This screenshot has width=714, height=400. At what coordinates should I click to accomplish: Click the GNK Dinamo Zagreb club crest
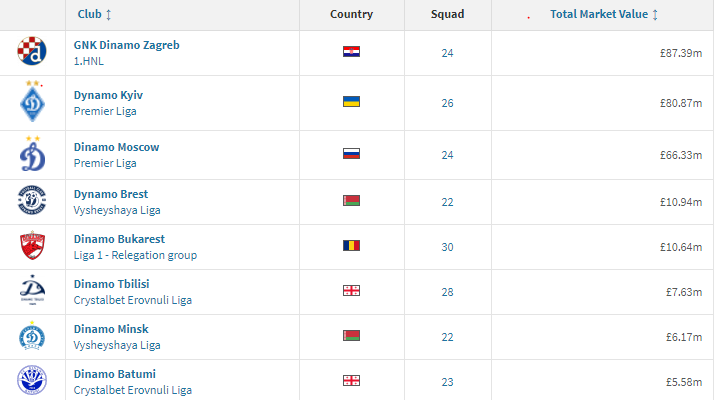click(x=32, y=51)
